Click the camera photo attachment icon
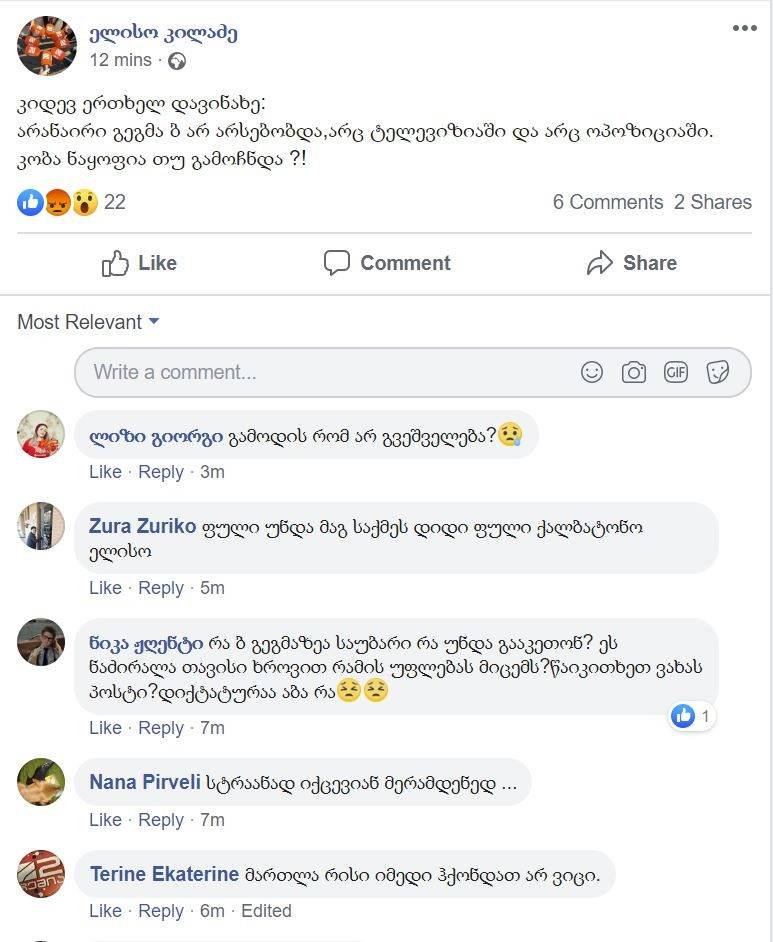 coord(634,372)
